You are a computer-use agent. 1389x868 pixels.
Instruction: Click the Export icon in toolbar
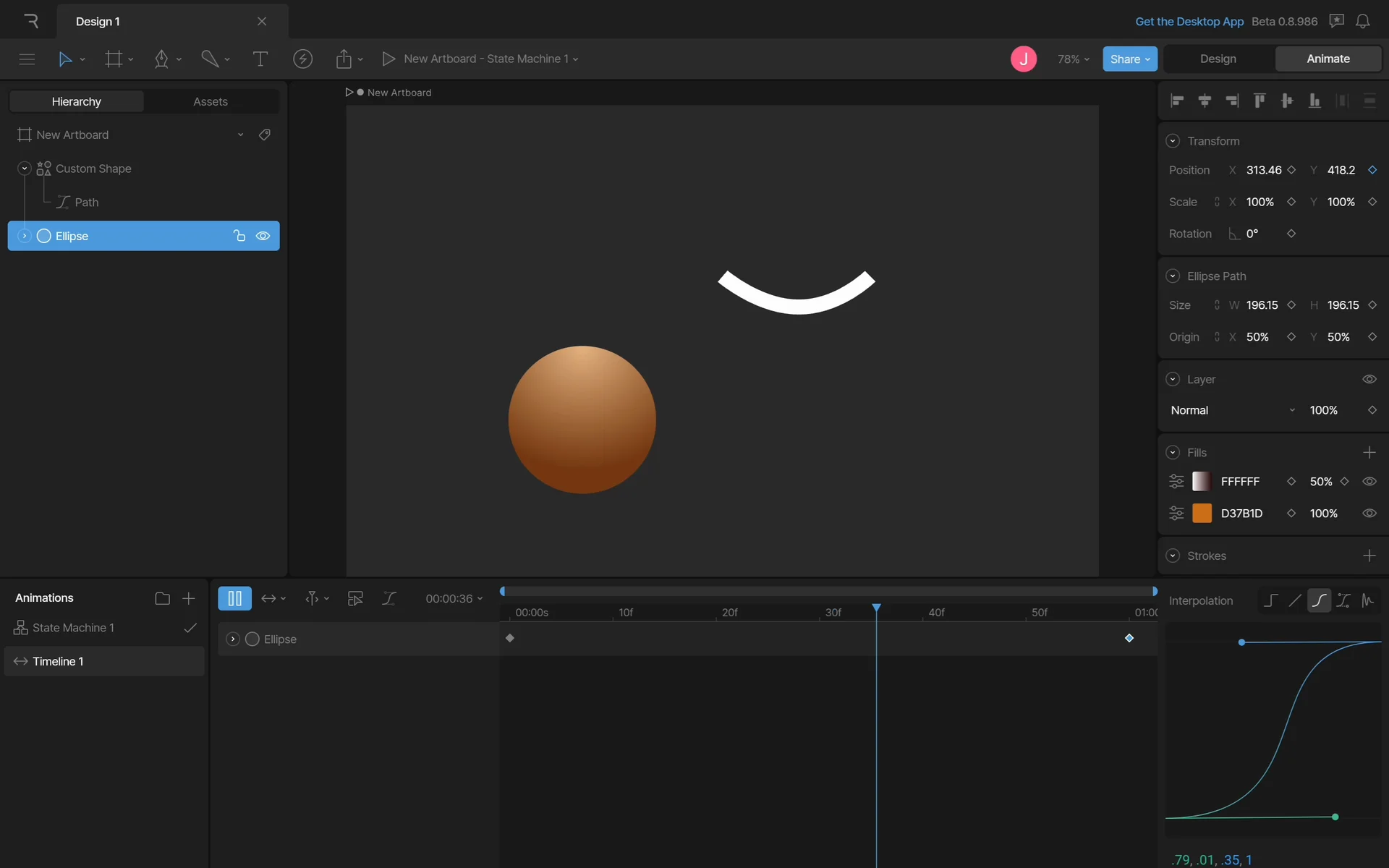[344, 59]
